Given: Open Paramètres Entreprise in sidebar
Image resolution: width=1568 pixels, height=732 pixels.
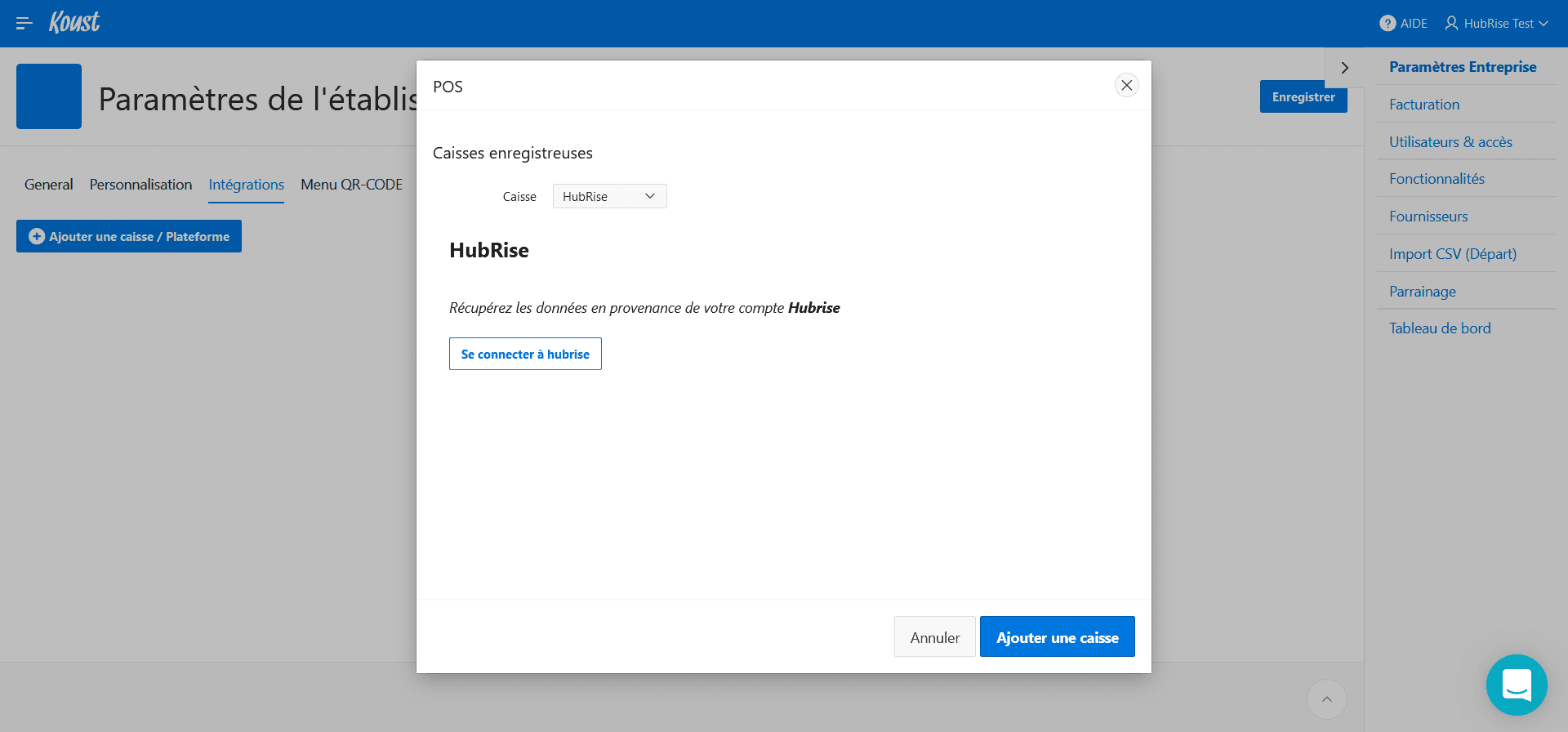Looking at the screenshot, I should click(x=1463, y=67).
